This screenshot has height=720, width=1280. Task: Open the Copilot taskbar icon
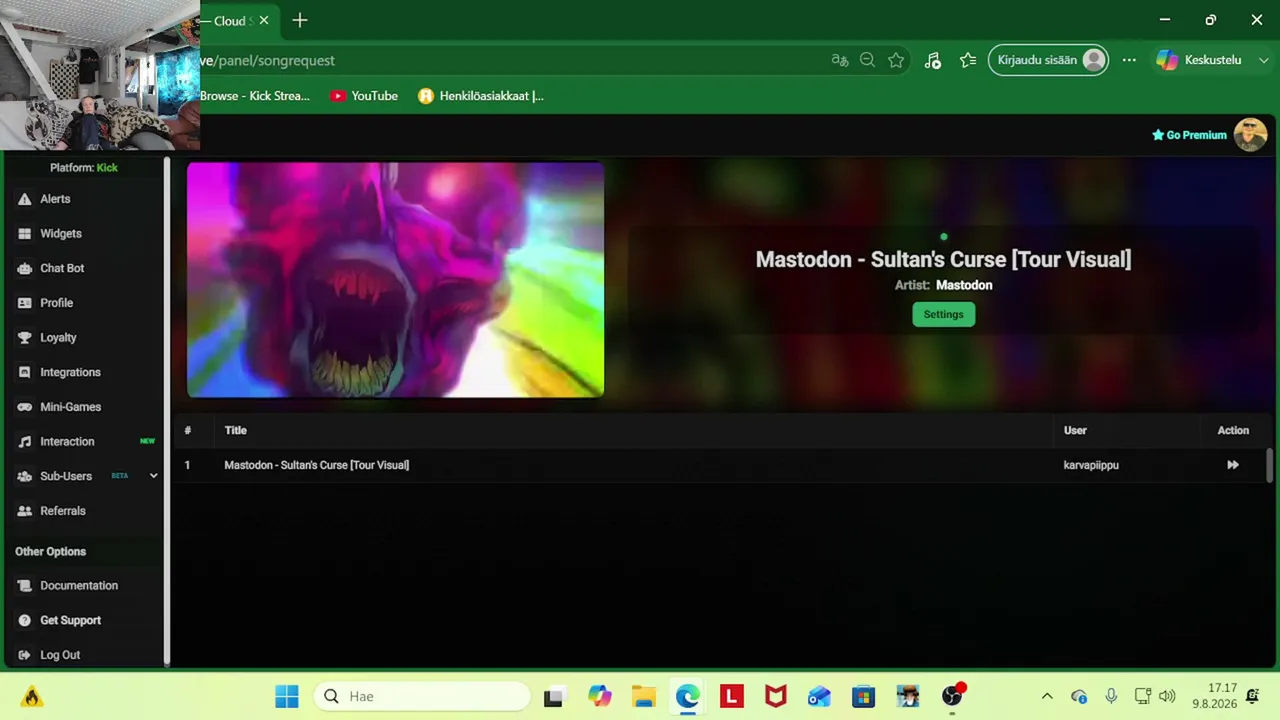pos(599,696)
